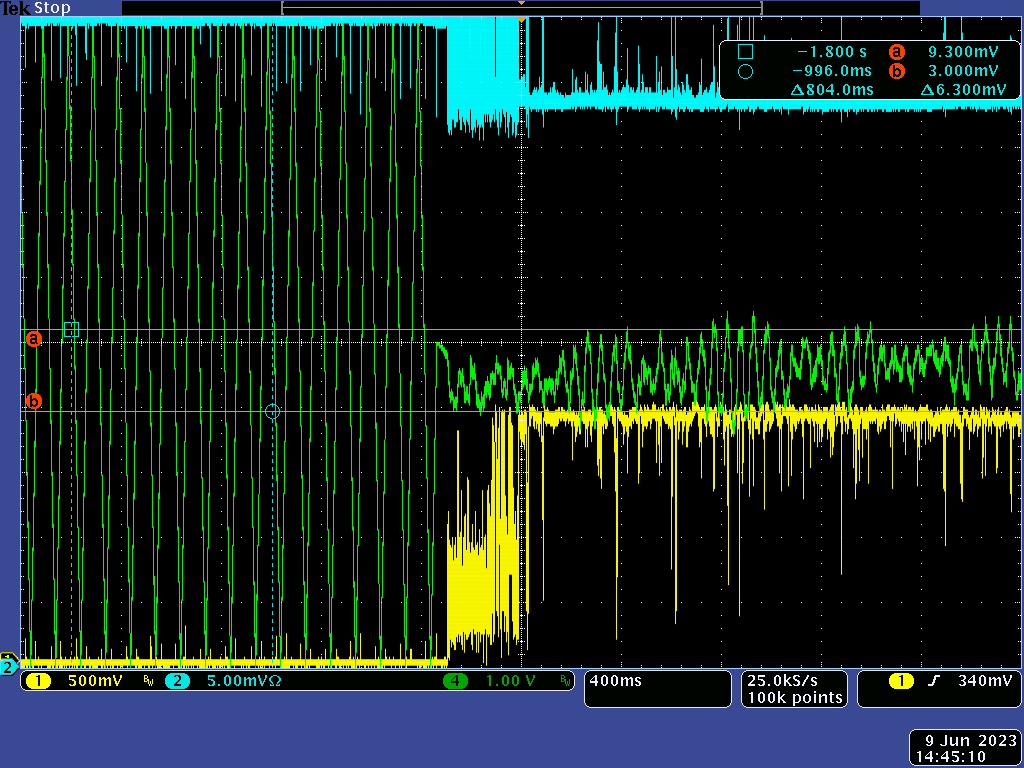This screenshot has height=768, width=1024.
Task: Click orange cursor 'b' marker on left edge
Action: click(33, 402)
